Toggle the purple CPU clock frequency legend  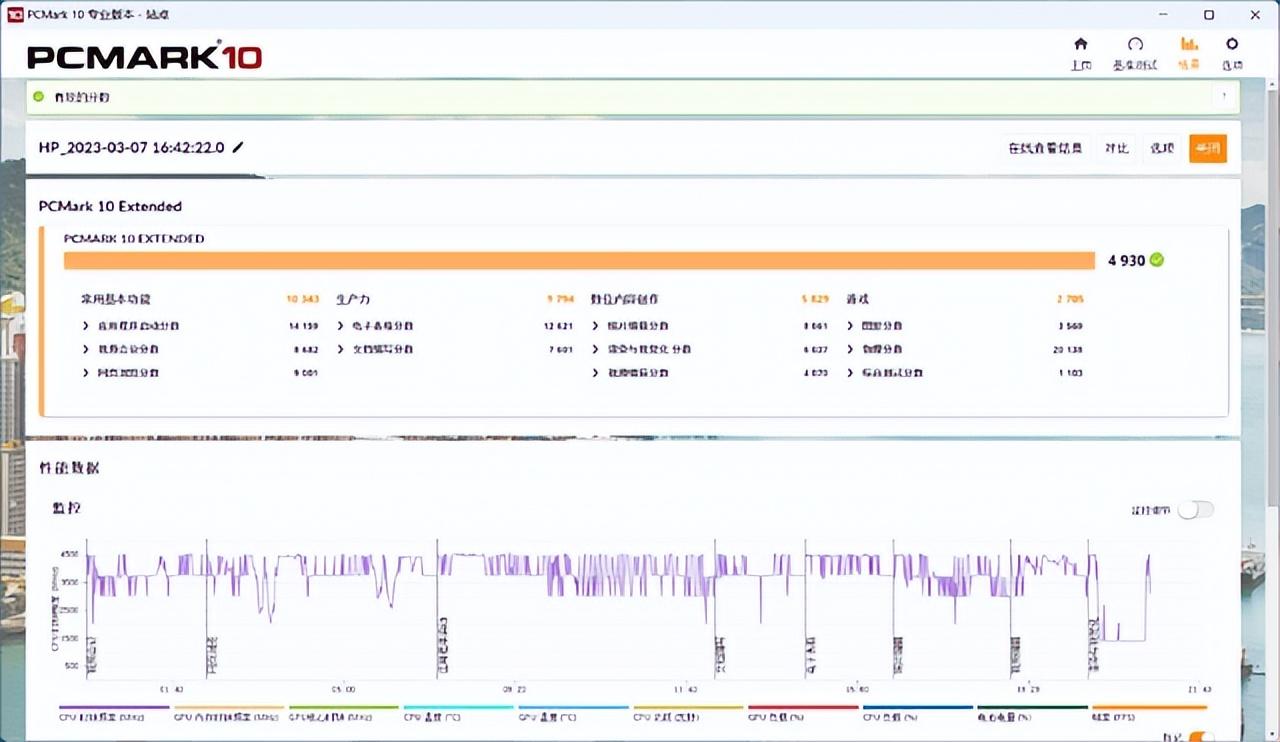click(114, 713)
